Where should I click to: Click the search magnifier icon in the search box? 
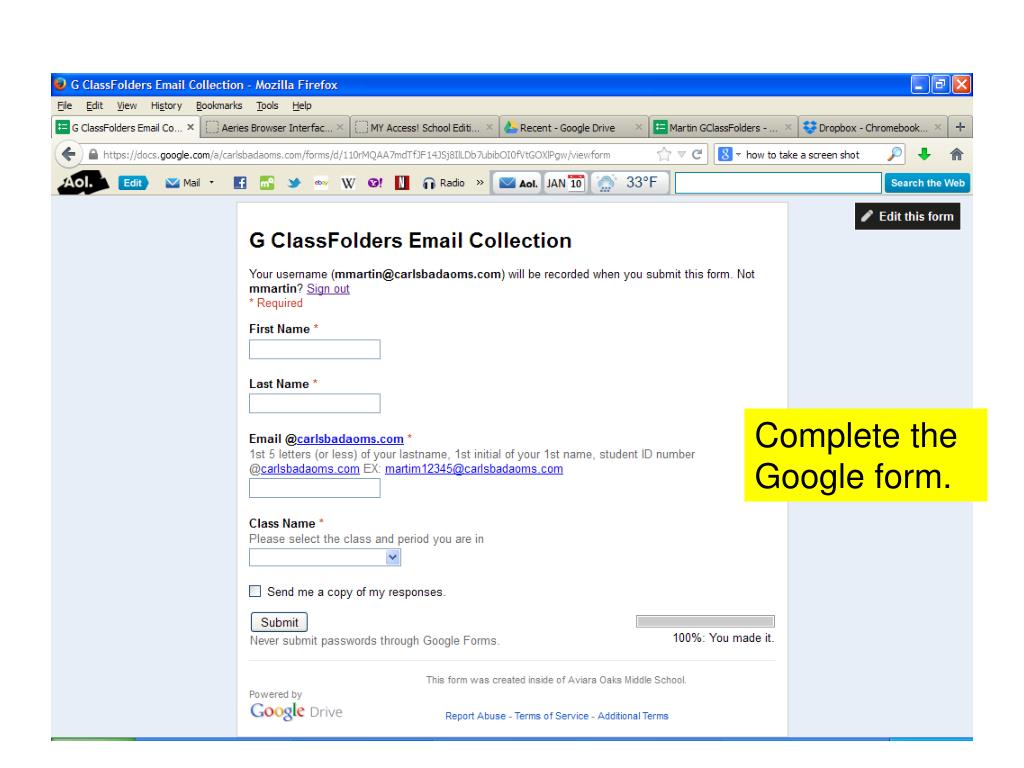click(x=894, y=155)
